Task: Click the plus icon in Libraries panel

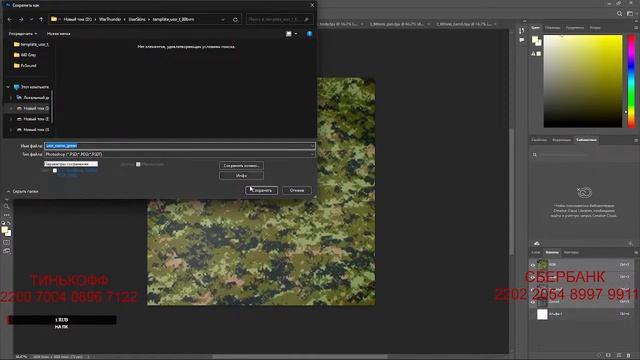Action: pos(631,243)
